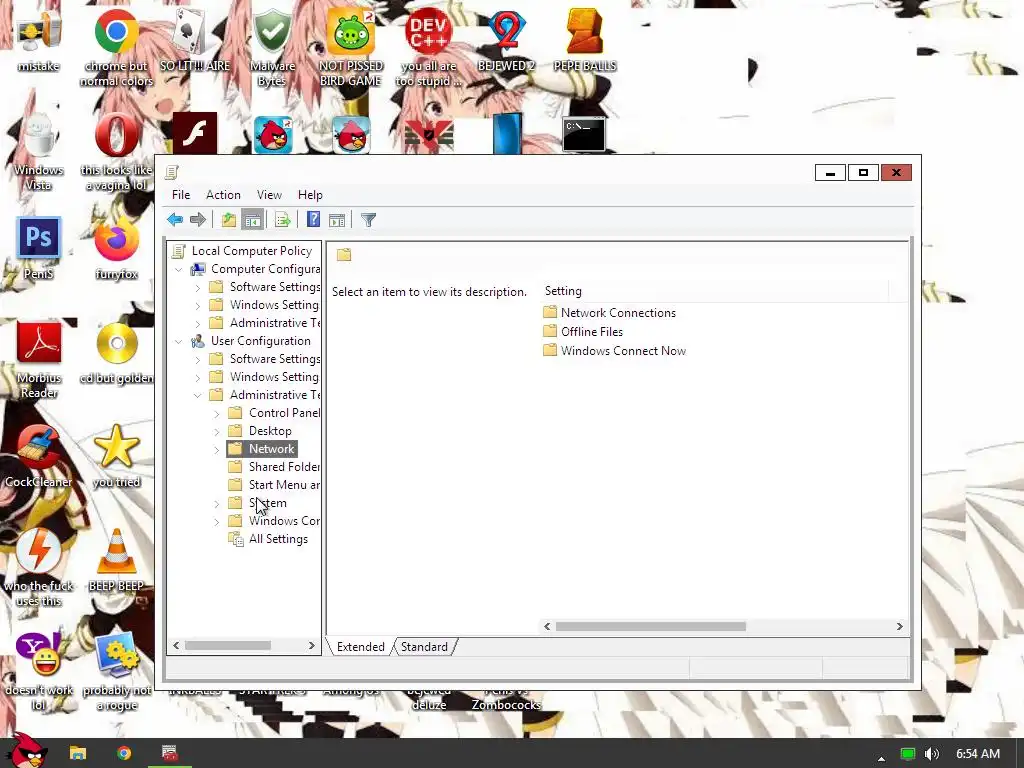
Task: Select the Network Connections folder
Action: pos(609,313)
